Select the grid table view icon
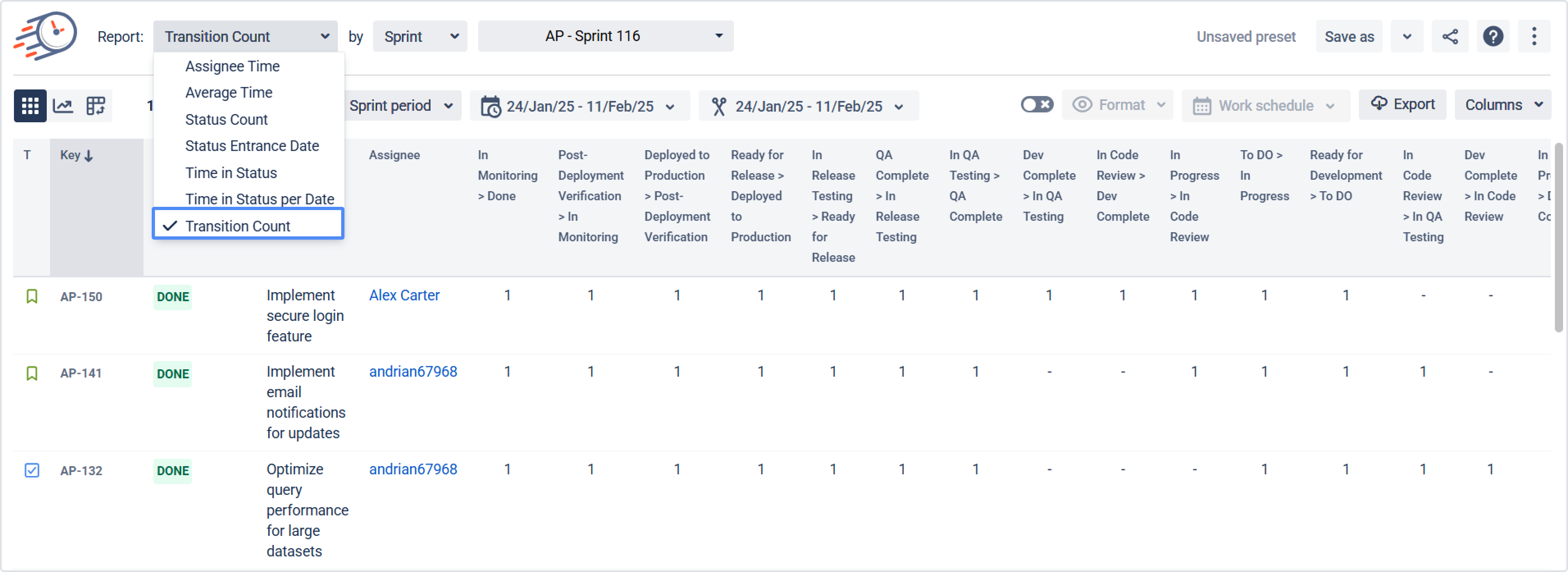Image resolution: width=1568 pixels, height=572 pixels. [30, 106]
